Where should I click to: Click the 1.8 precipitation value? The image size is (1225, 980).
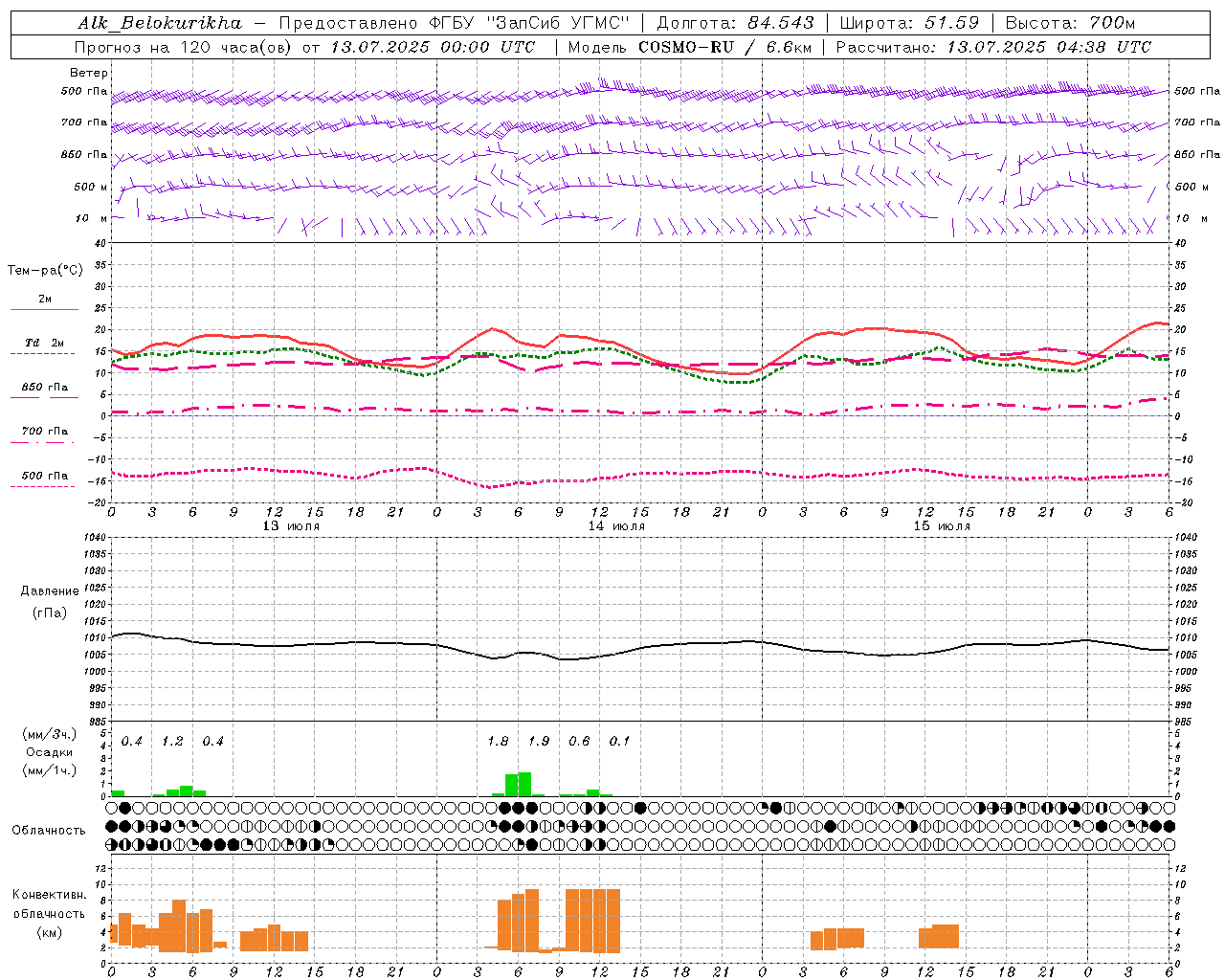[x=498, y=741]
